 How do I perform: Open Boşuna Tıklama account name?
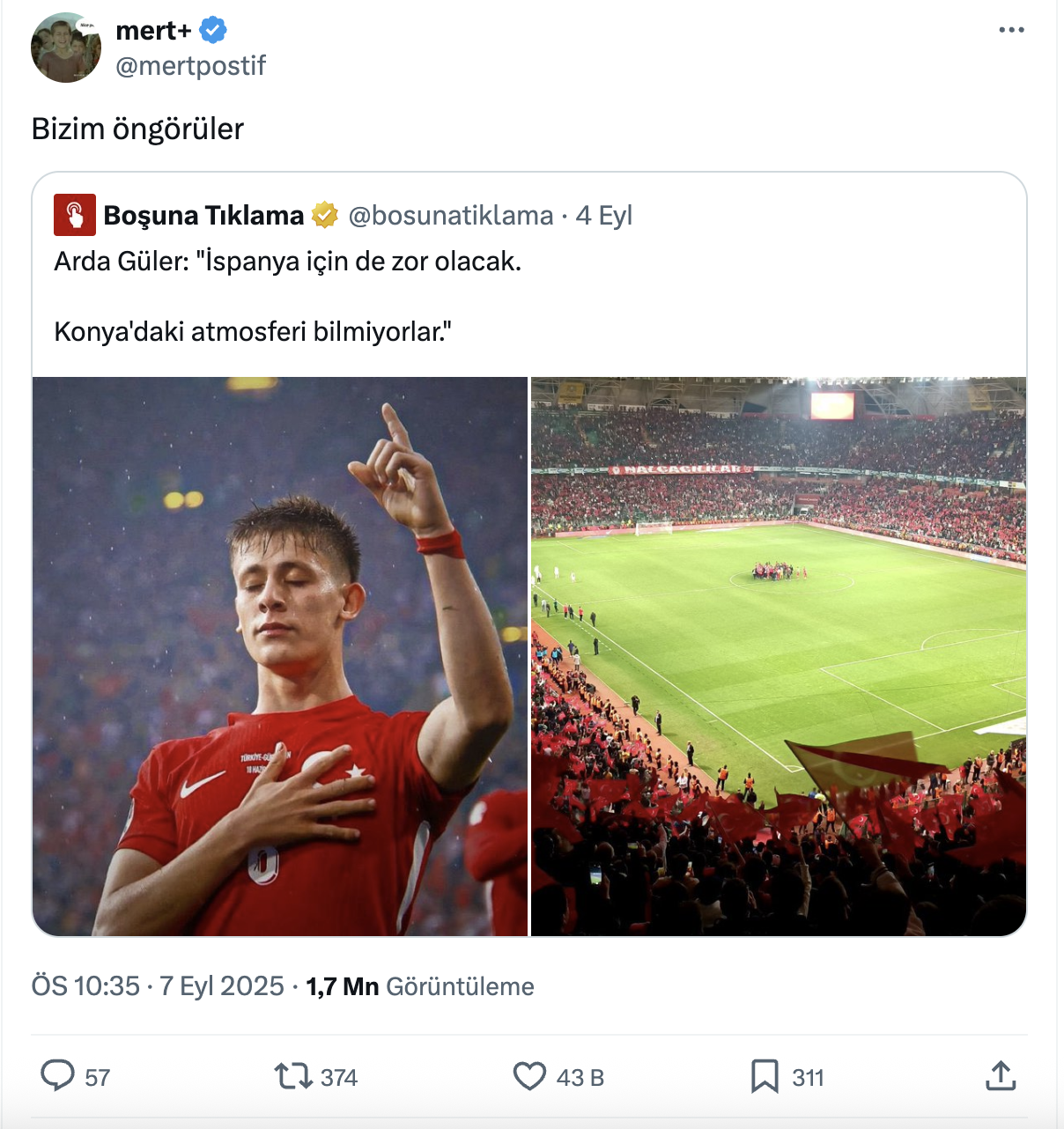(203, 215)
